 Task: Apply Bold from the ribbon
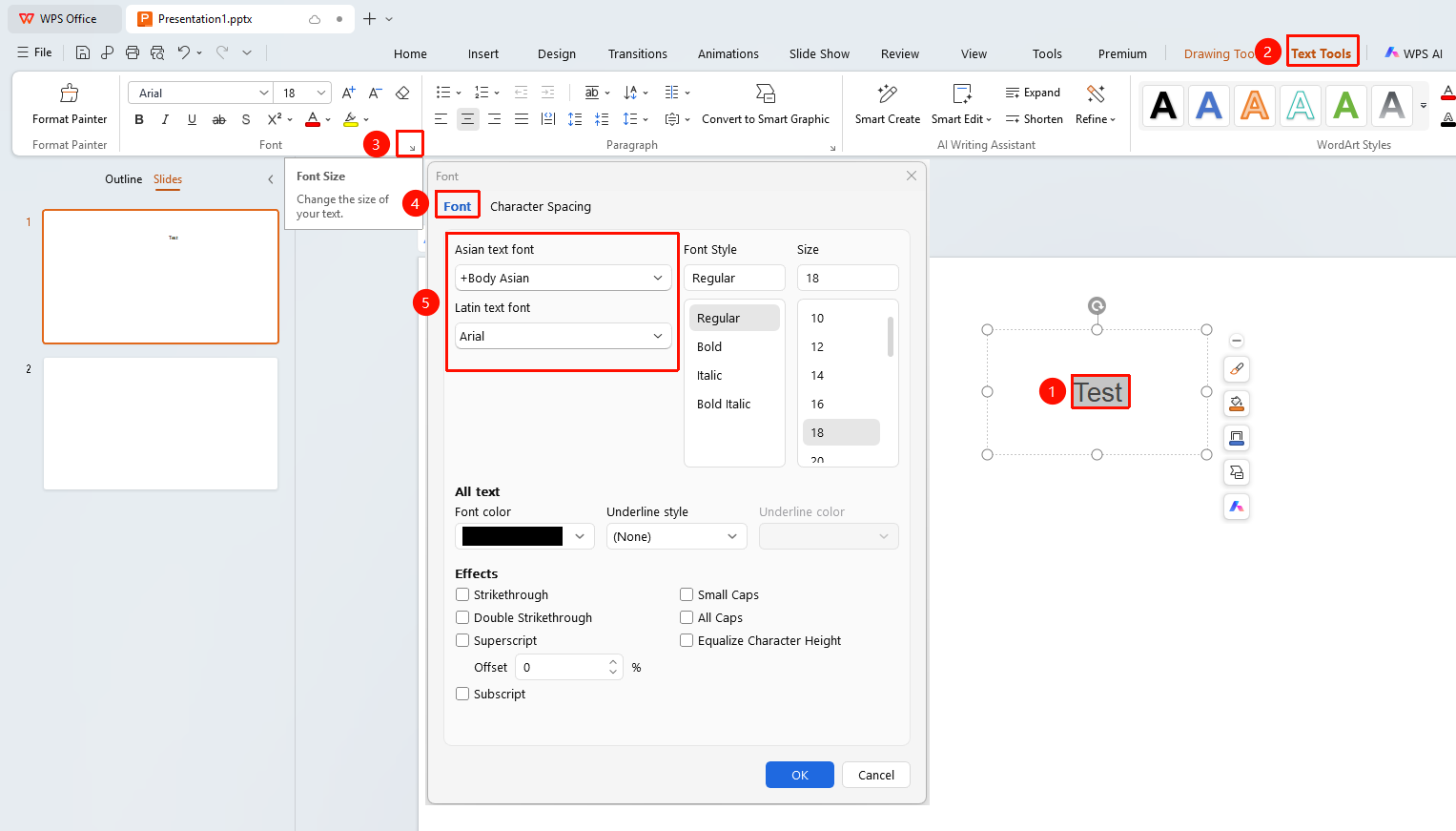(x=139, y=119)
